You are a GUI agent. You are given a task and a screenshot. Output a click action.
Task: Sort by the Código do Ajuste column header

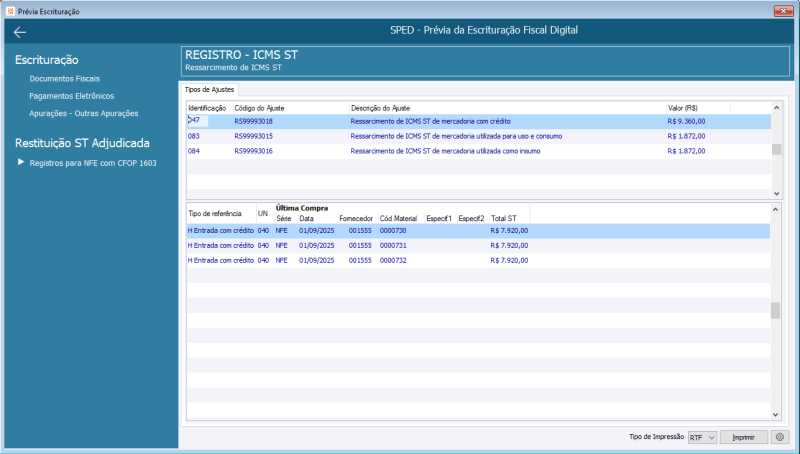coord(290,108)
